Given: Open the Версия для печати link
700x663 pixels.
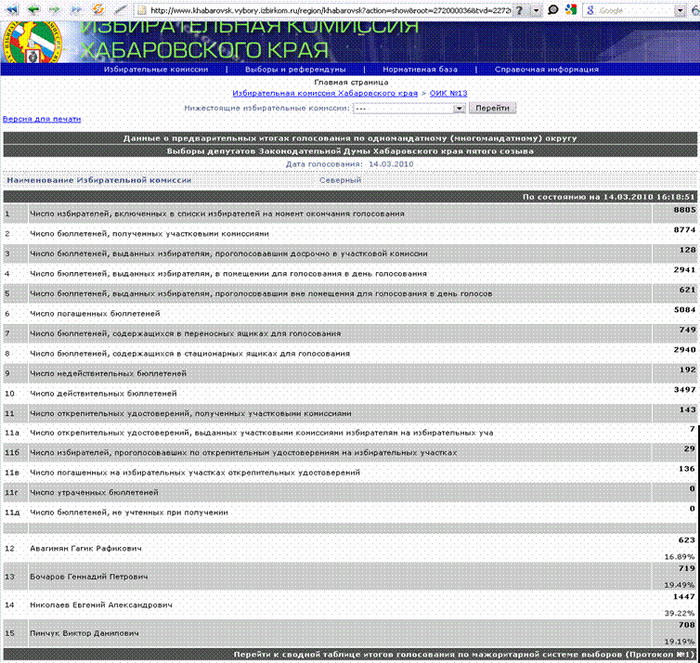Looking at the screenshot, I should coord(41,118).
